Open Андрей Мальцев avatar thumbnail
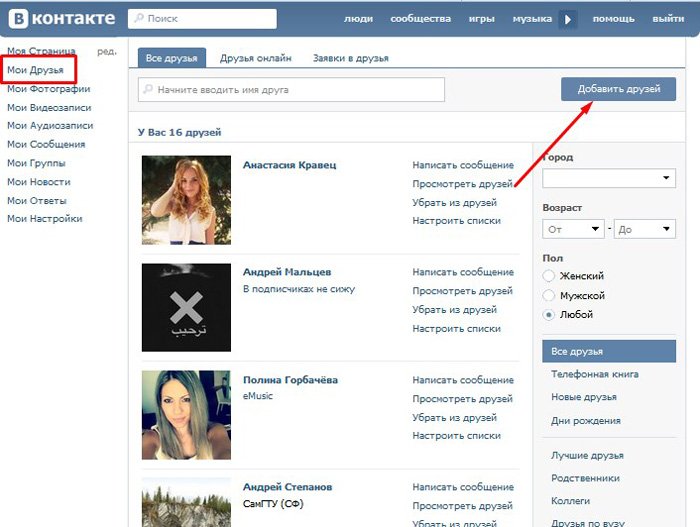The width and height of the screenshot is (700, 527). pyautogui.click(x=186, y=307)
